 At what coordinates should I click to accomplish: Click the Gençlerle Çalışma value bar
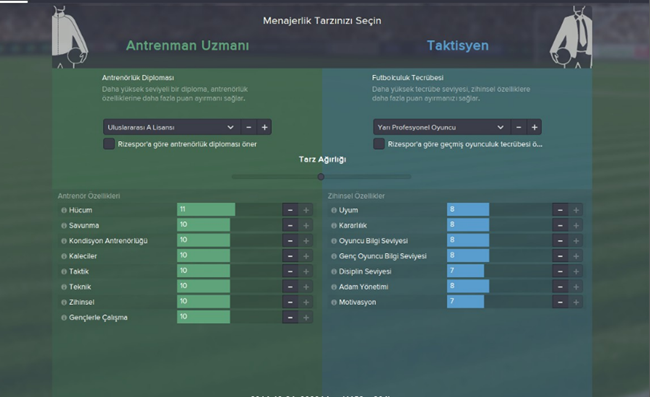pos(204,317)
